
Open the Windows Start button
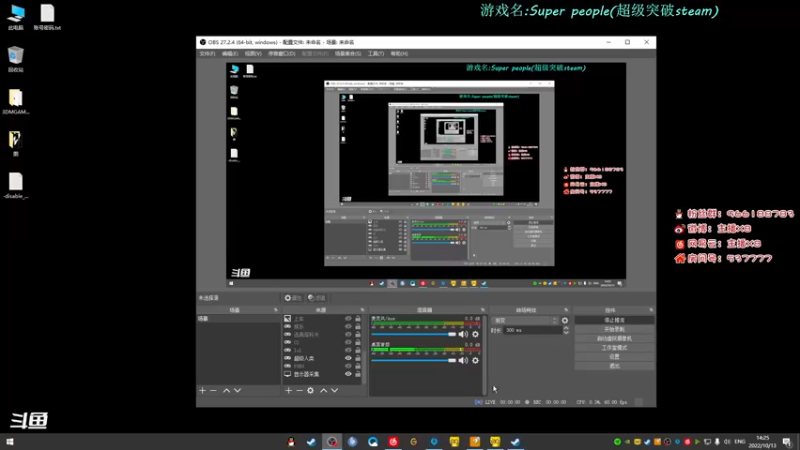click(x=10, y=442)
